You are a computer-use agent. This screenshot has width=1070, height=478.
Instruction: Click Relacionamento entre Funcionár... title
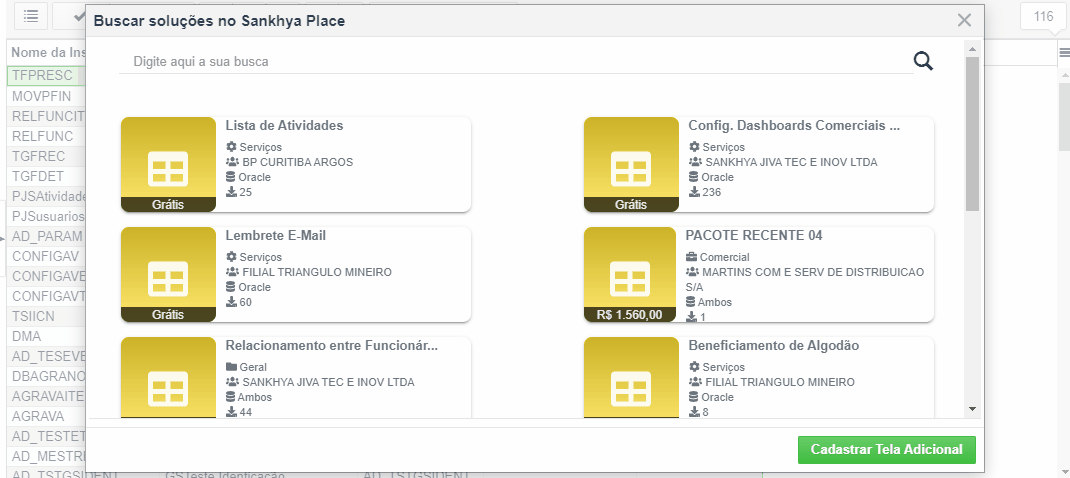point(332,346)
